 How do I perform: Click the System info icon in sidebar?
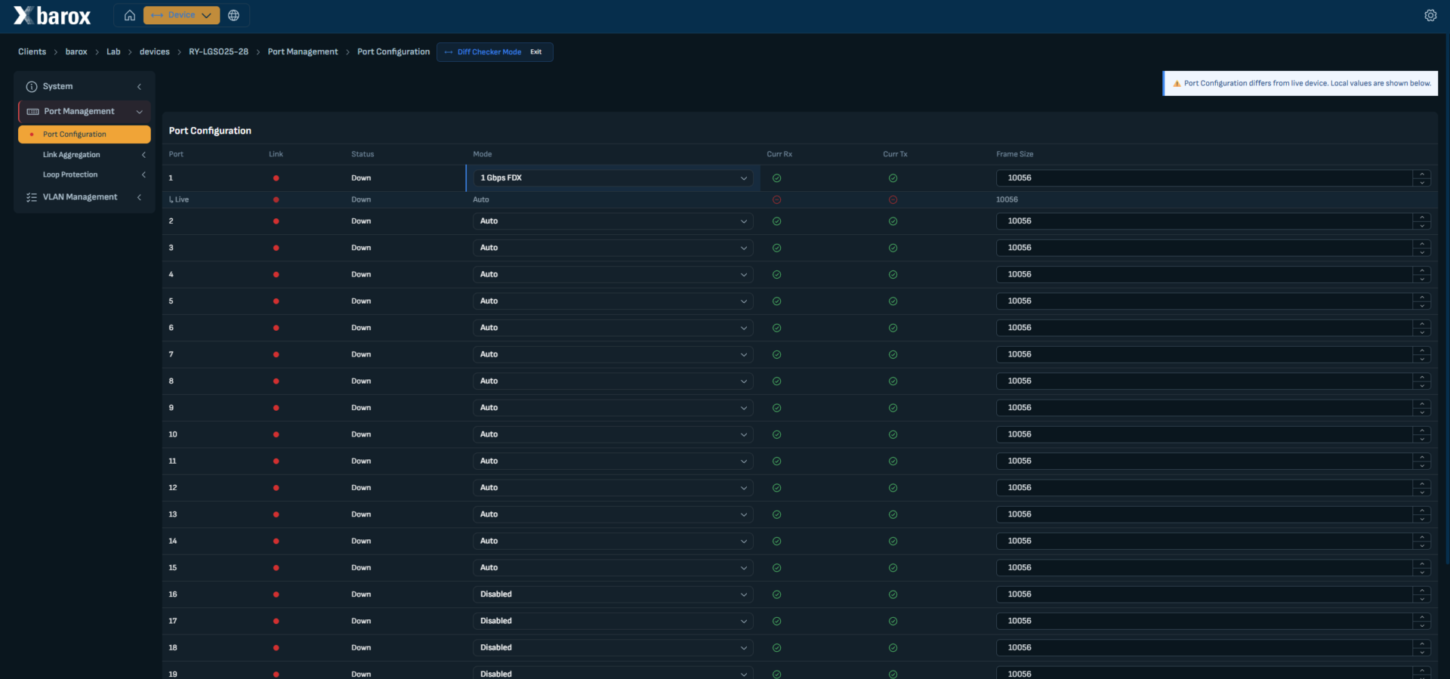31,87
